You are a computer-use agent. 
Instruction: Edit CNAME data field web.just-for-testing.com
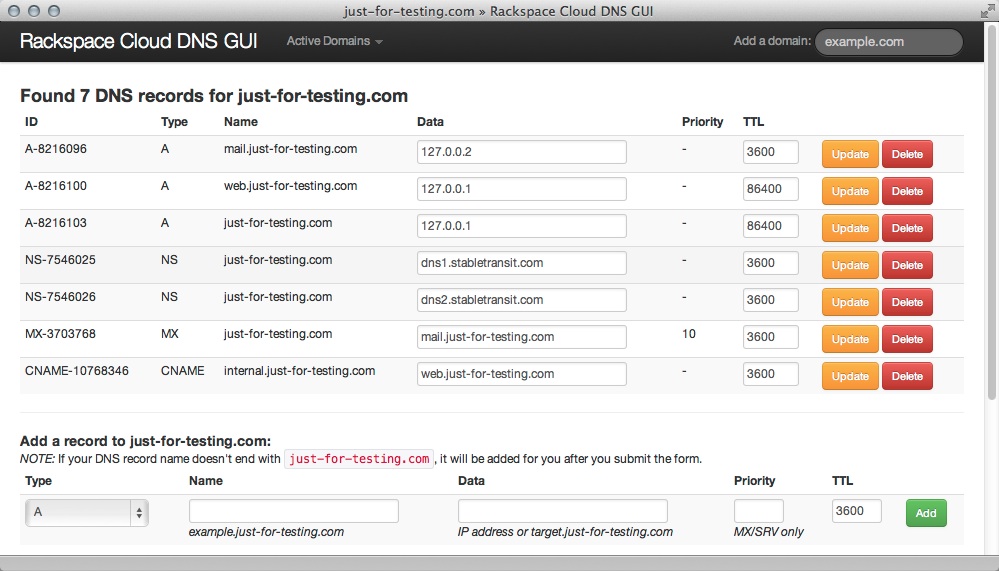pos(522,374)
